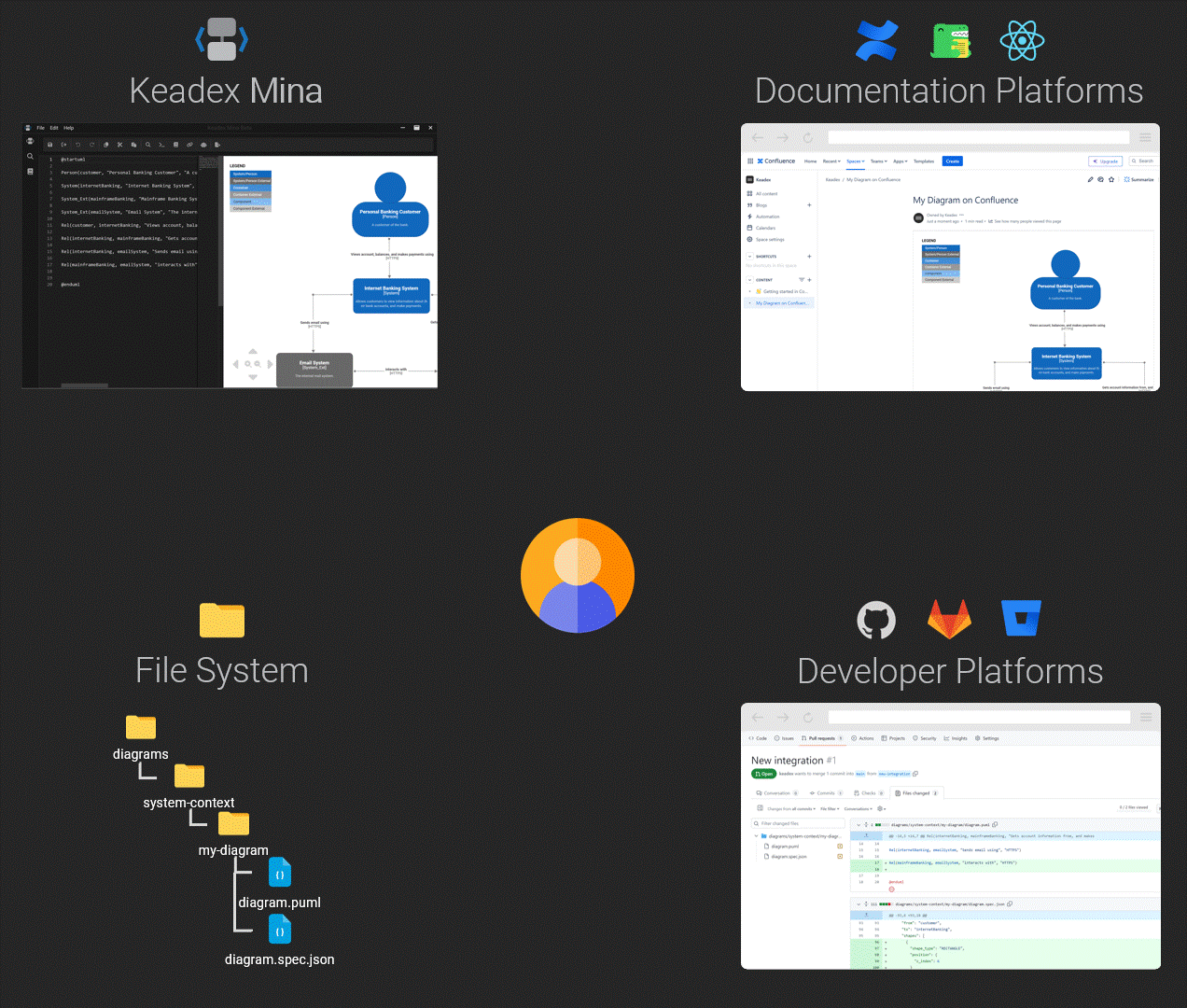Click reload in the GitHub browser window
The image size is (1187, 1008).
coord(808,718)
